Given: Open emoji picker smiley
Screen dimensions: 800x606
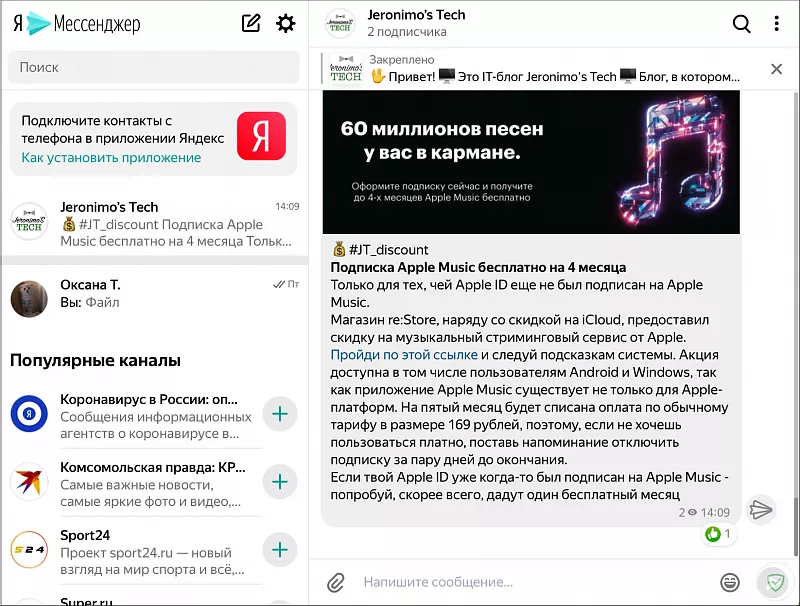Looking at the screenshot, I should [730, 582].
